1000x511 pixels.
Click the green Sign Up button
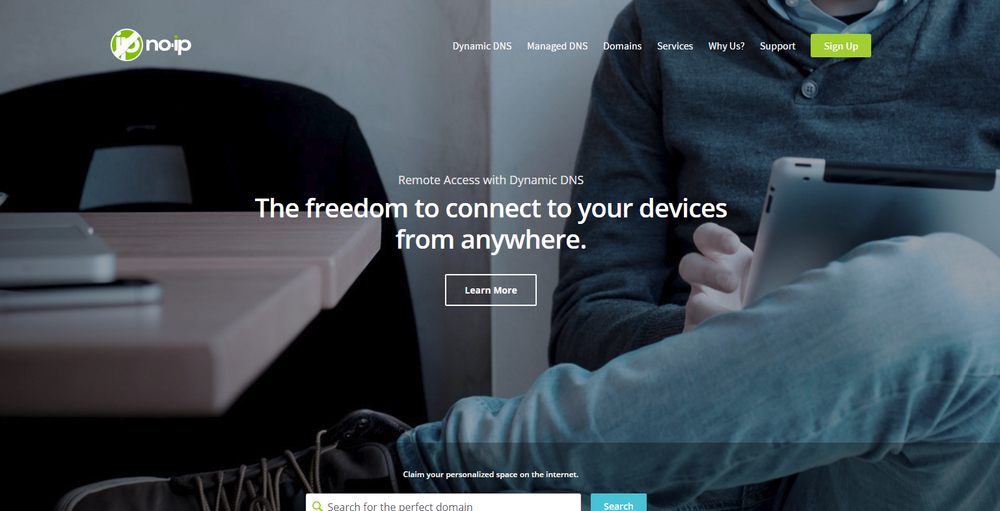[x=841, y=46]
